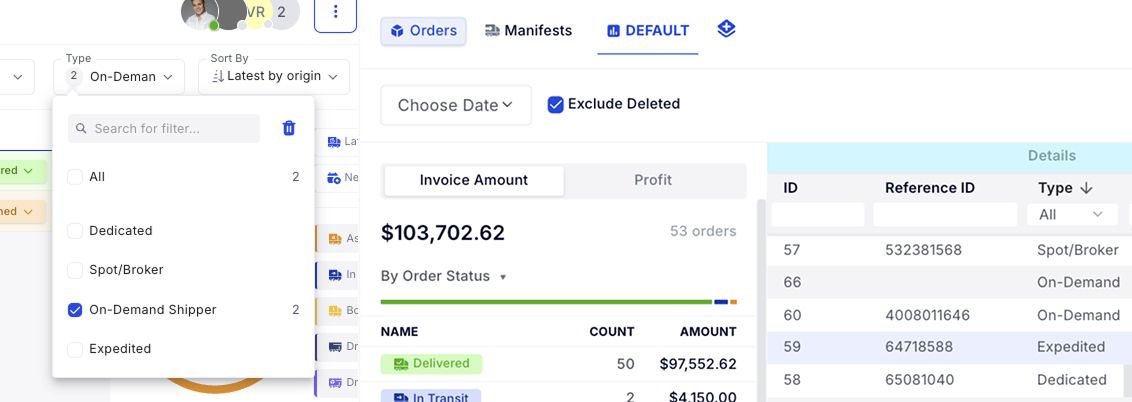Tick the Expedited type checkbox
The image size is (1132, 402).
coord(75,349)
